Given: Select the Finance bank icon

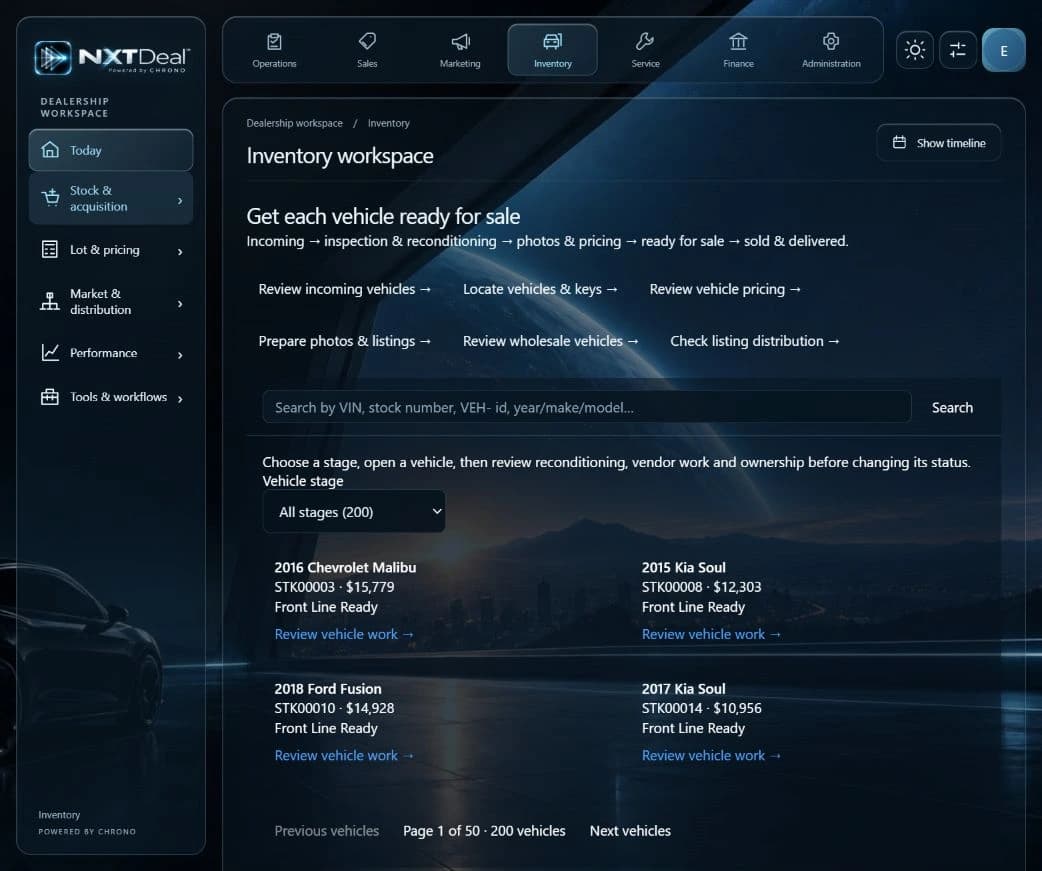Looking at the screenshot, I should pos(738,42).
